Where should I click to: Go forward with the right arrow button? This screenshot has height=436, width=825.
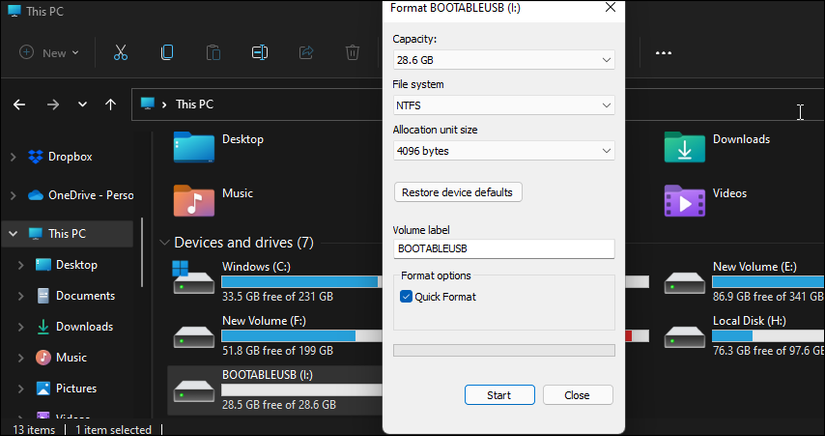[53, 105]
